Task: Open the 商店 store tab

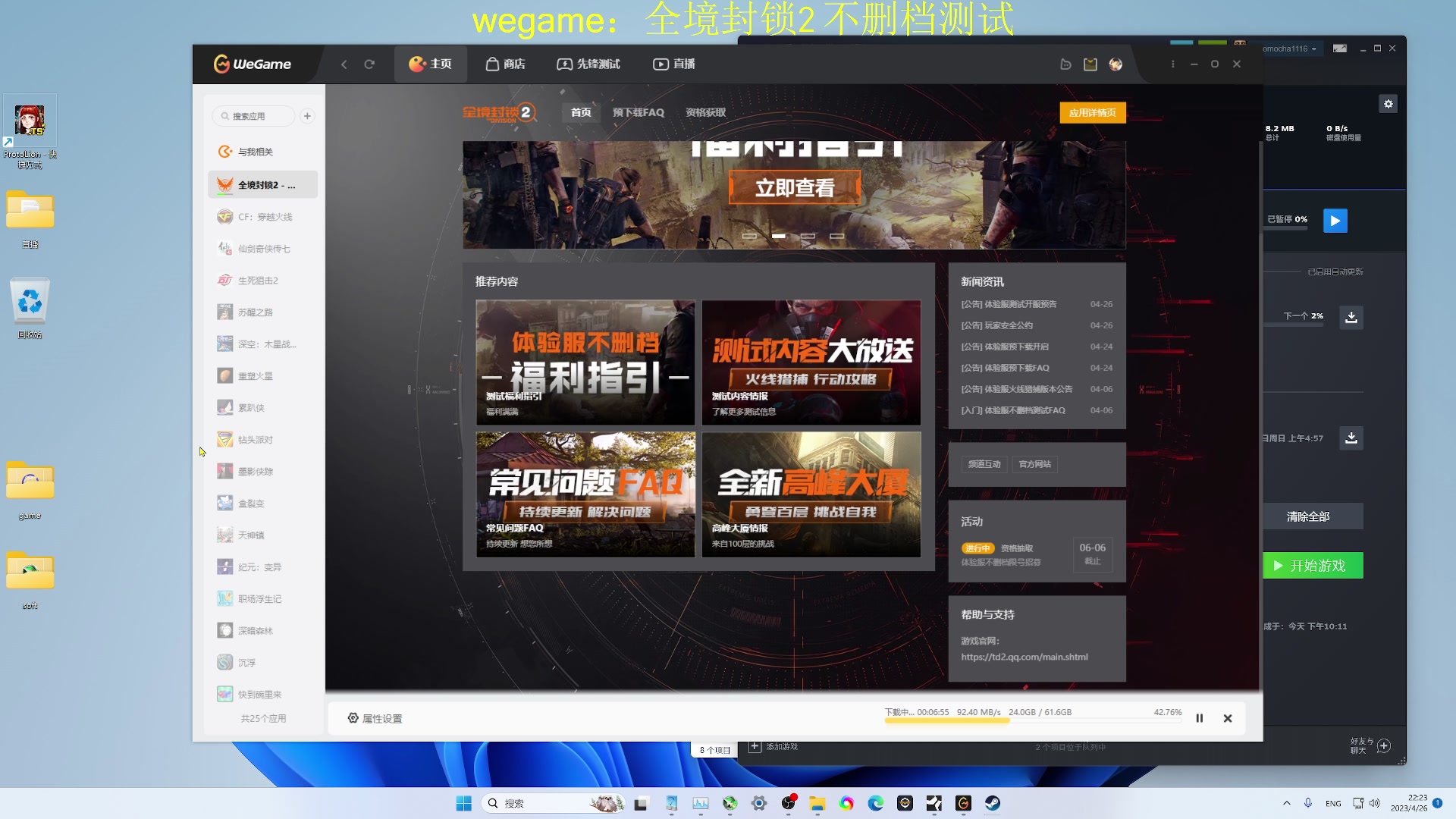Action: (x=505, y=64)
